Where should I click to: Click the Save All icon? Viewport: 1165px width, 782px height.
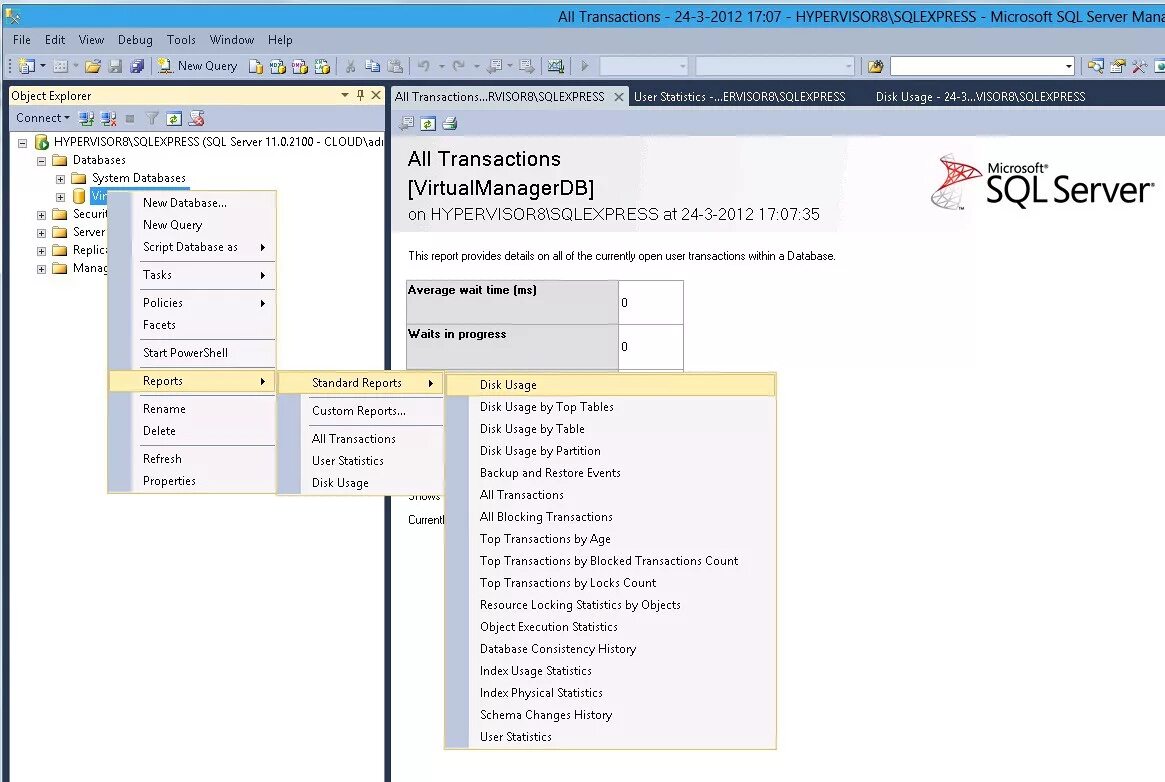pos(137,66)
